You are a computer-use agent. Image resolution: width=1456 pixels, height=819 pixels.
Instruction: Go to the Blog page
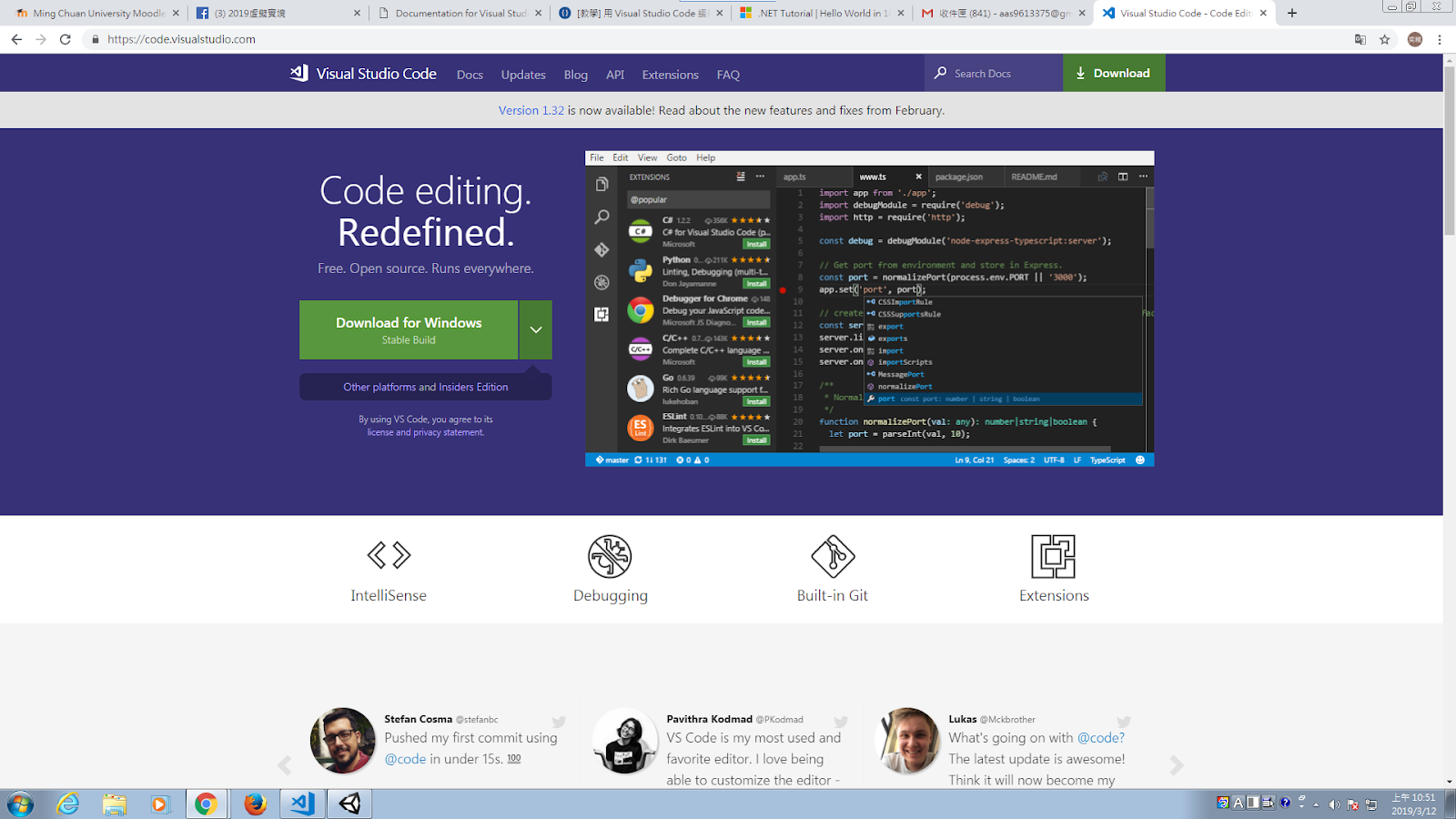pos(576,75)
